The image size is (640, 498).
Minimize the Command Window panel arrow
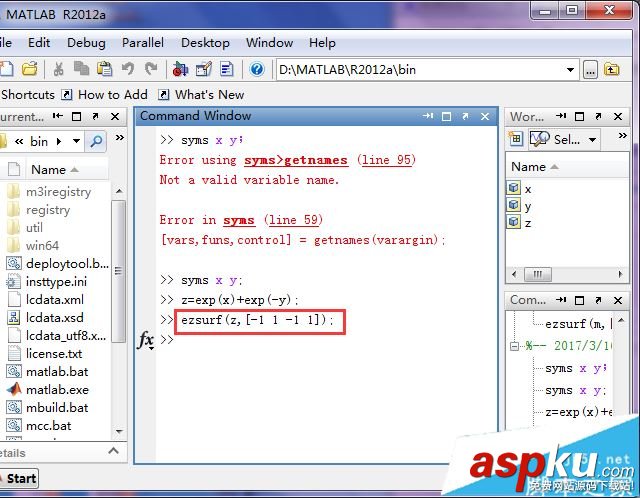click(428, 116)
